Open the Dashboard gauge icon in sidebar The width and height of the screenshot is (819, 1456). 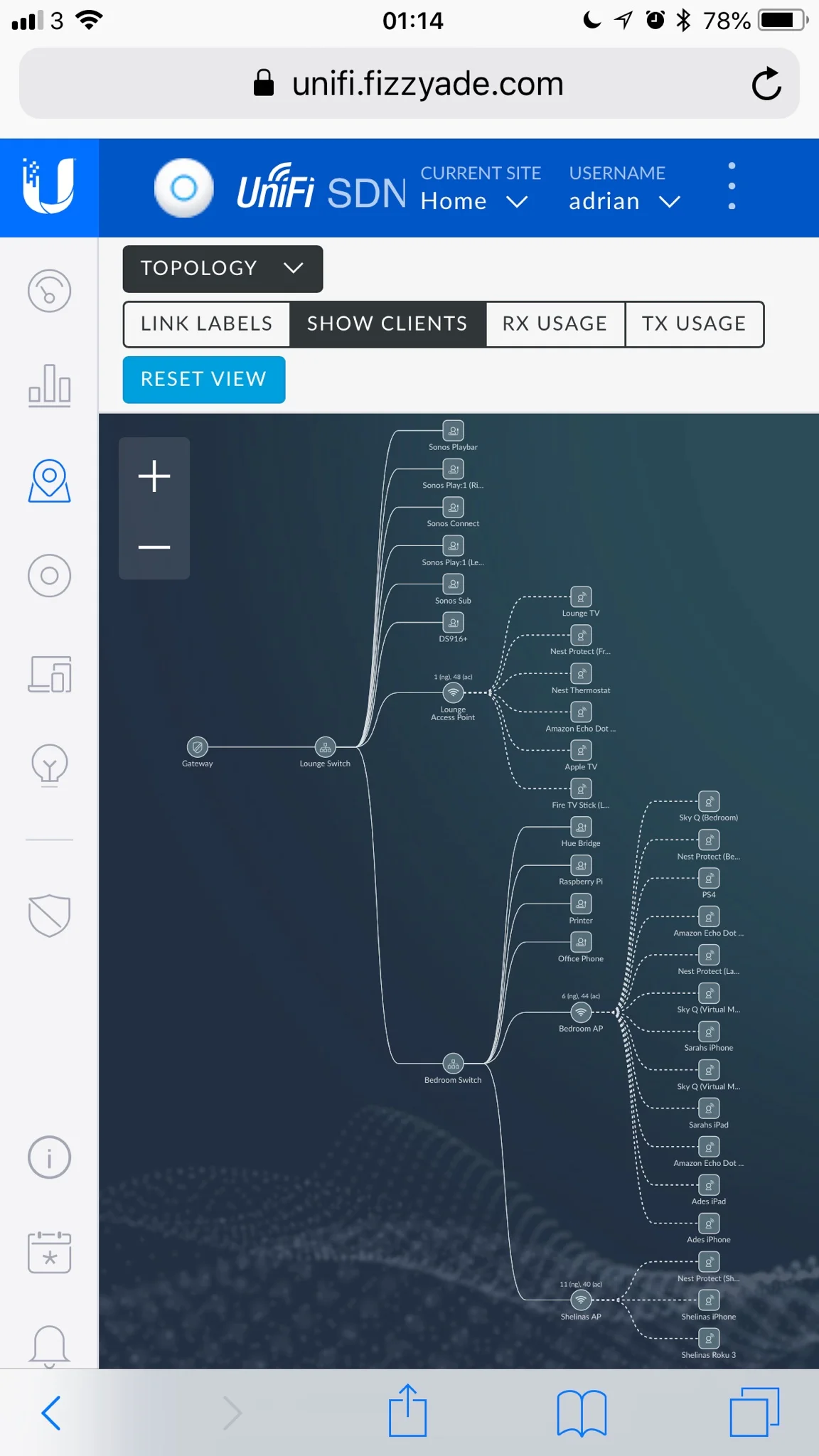tap(49, 291)
